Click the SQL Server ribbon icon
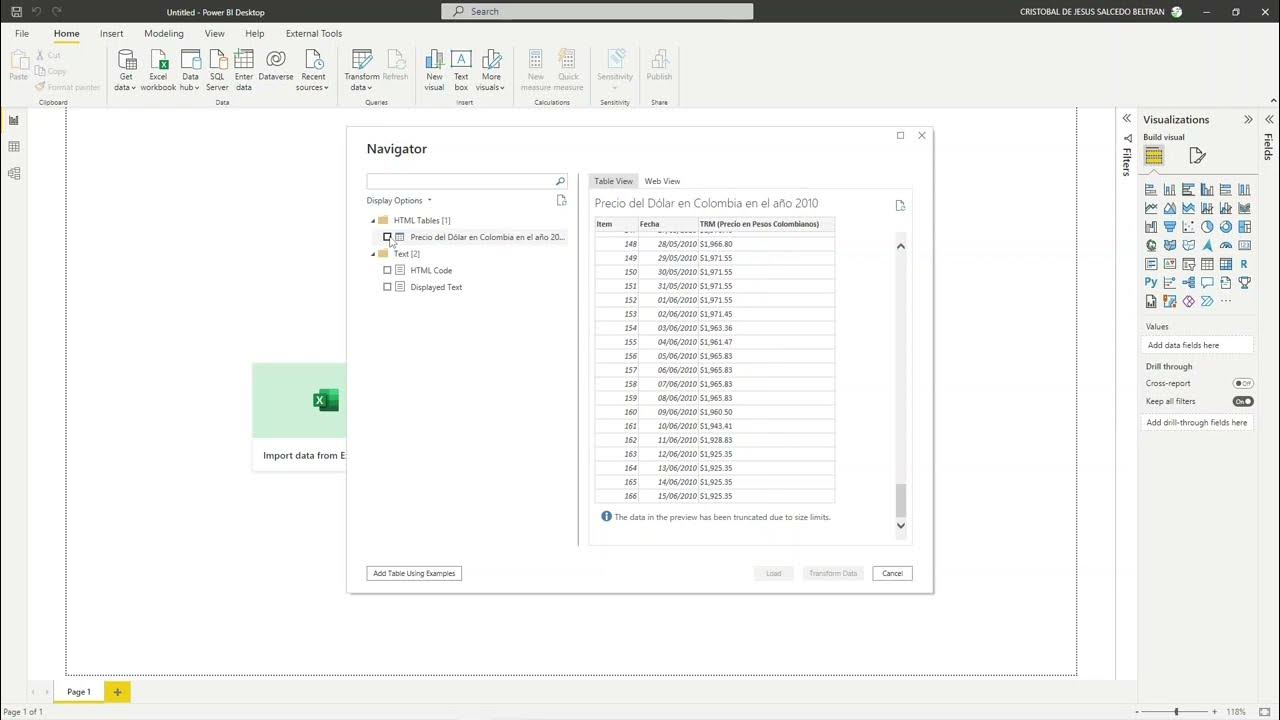The width and height of the screenshot is (1280, 720). (x=217, y=70)
